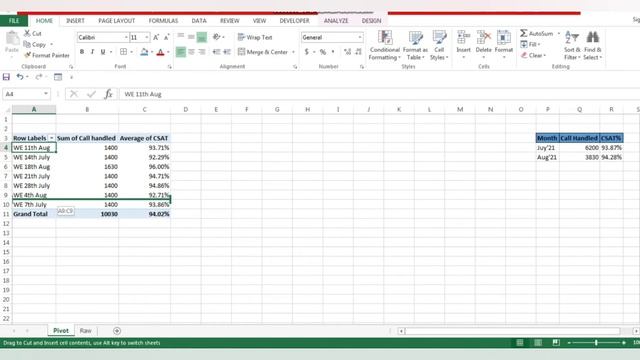Switch to Page Break Preview icon
This screenshot has height=360, width=640.
(x=556, y=343)
